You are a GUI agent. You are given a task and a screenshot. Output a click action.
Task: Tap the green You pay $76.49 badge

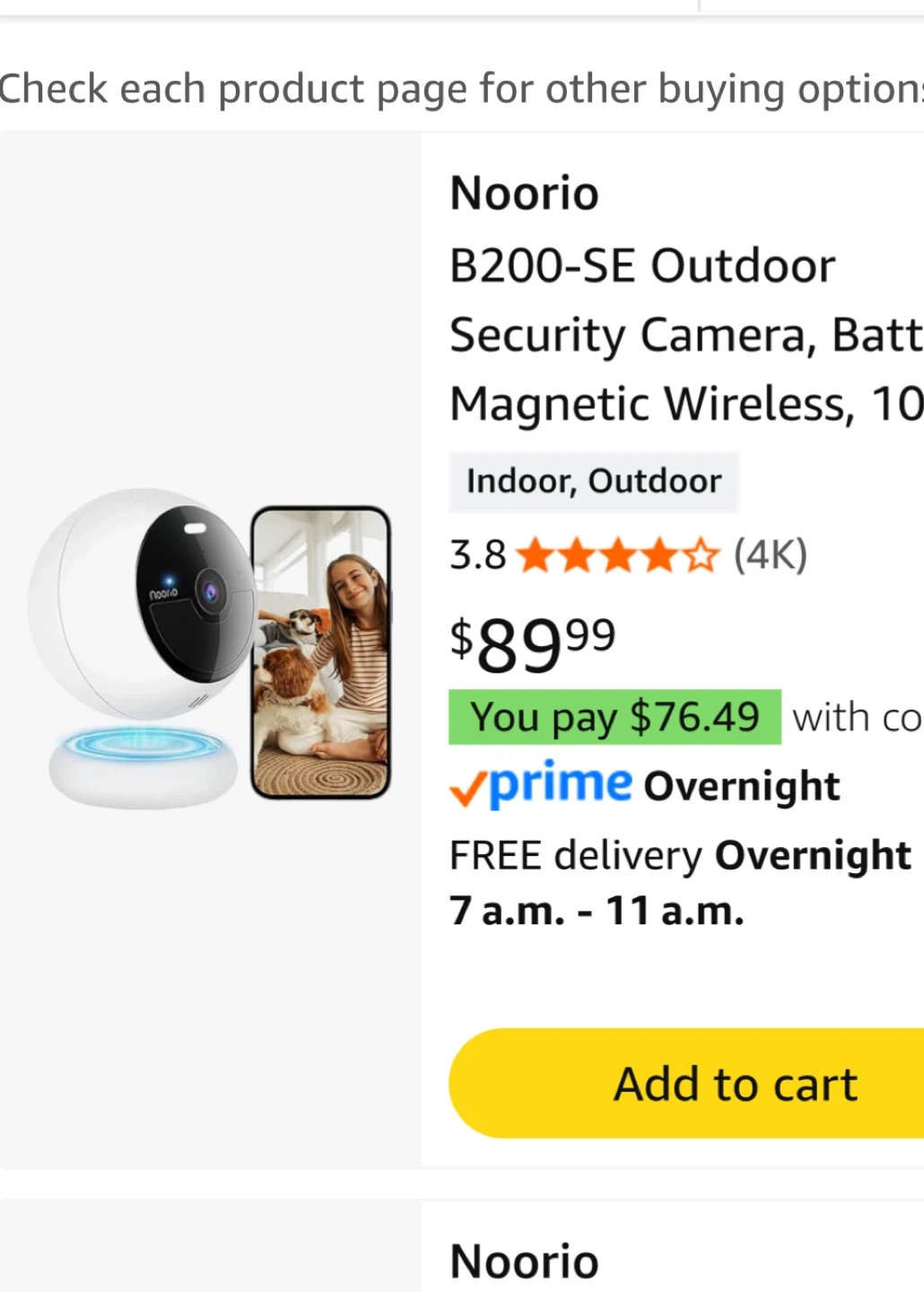tap(615, 718)
